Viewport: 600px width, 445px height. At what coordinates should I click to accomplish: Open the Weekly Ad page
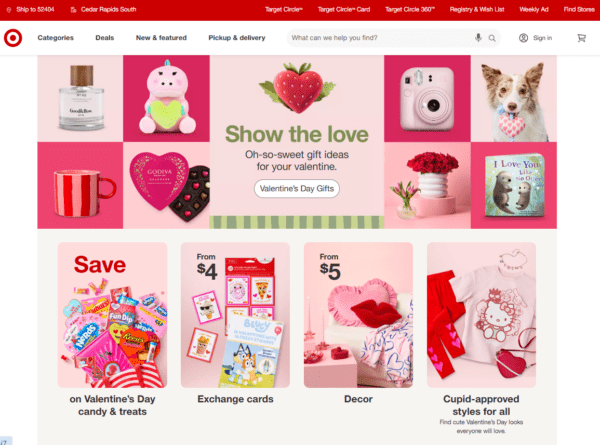[x=533, y=10]
